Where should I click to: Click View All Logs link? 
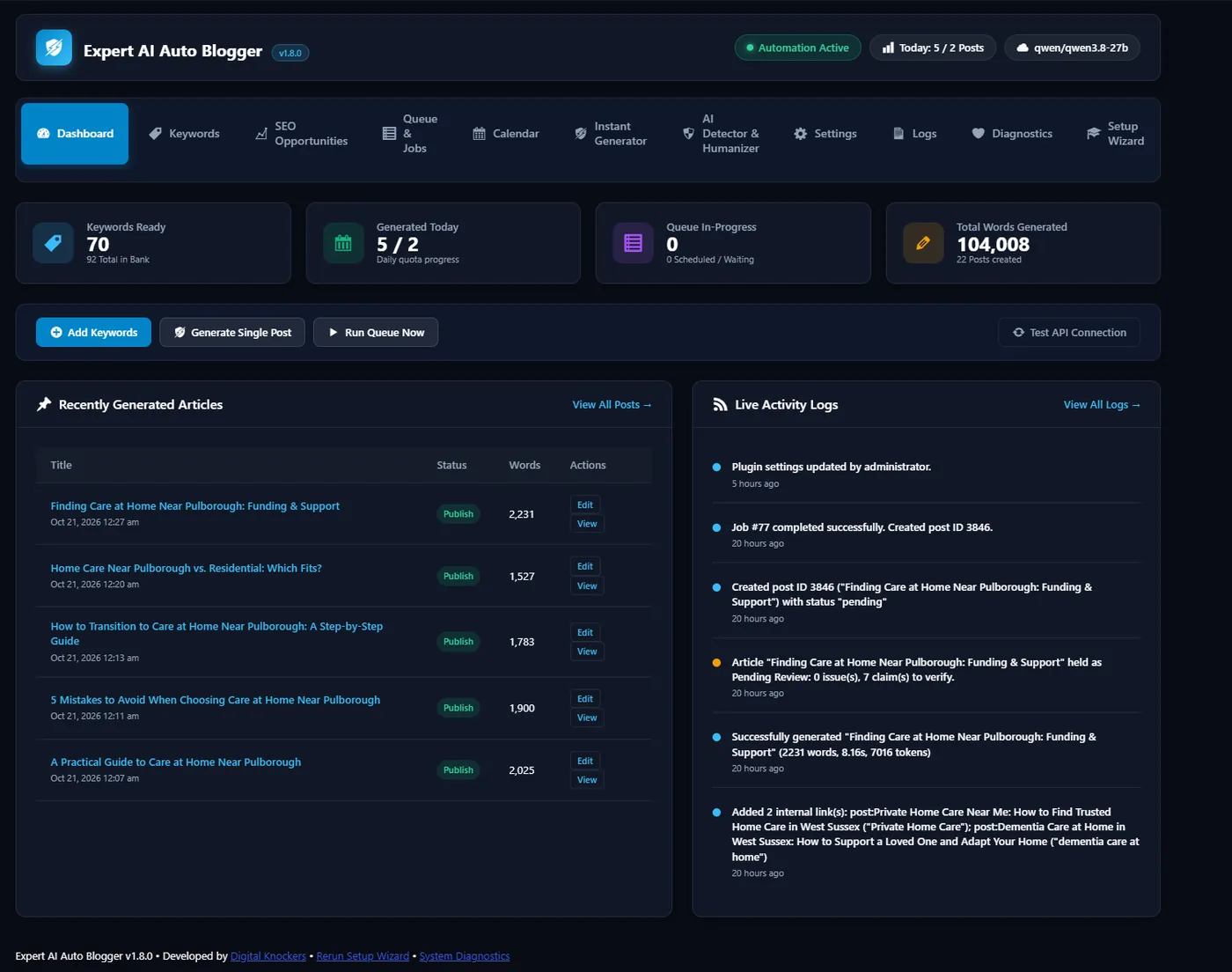pos(1102,404)
